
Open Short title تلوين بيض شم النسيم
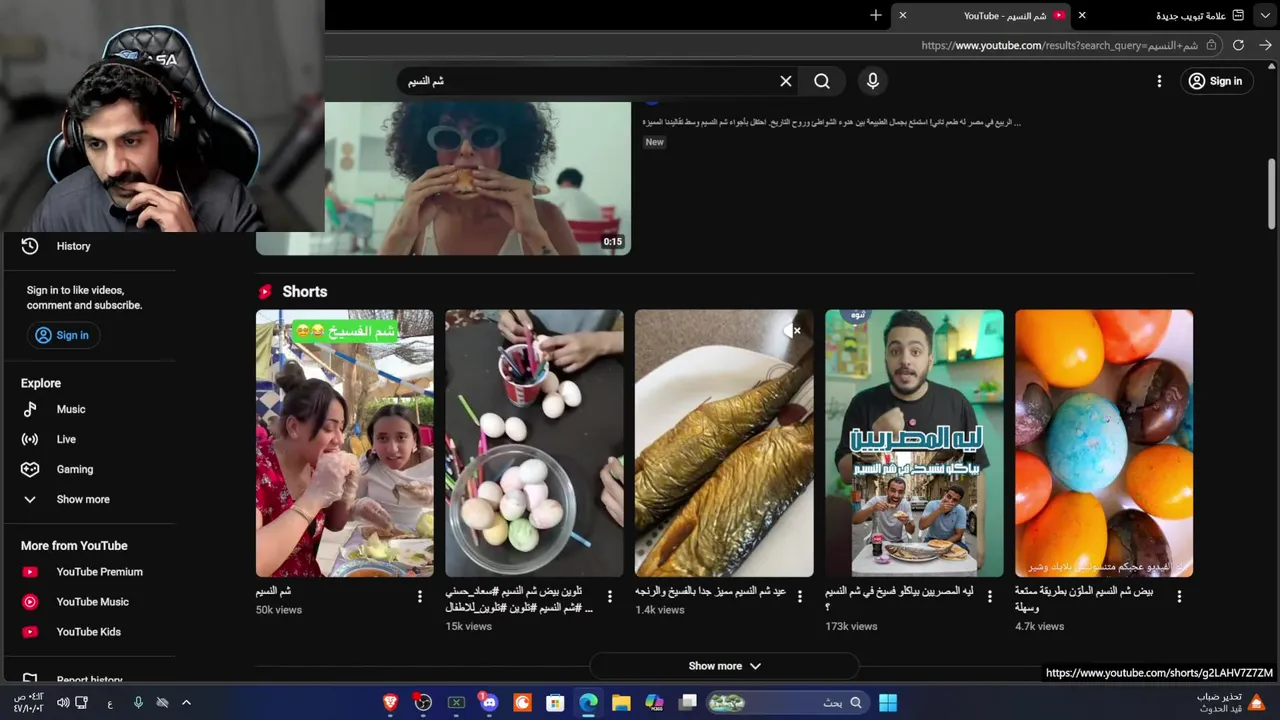point(519,599)
